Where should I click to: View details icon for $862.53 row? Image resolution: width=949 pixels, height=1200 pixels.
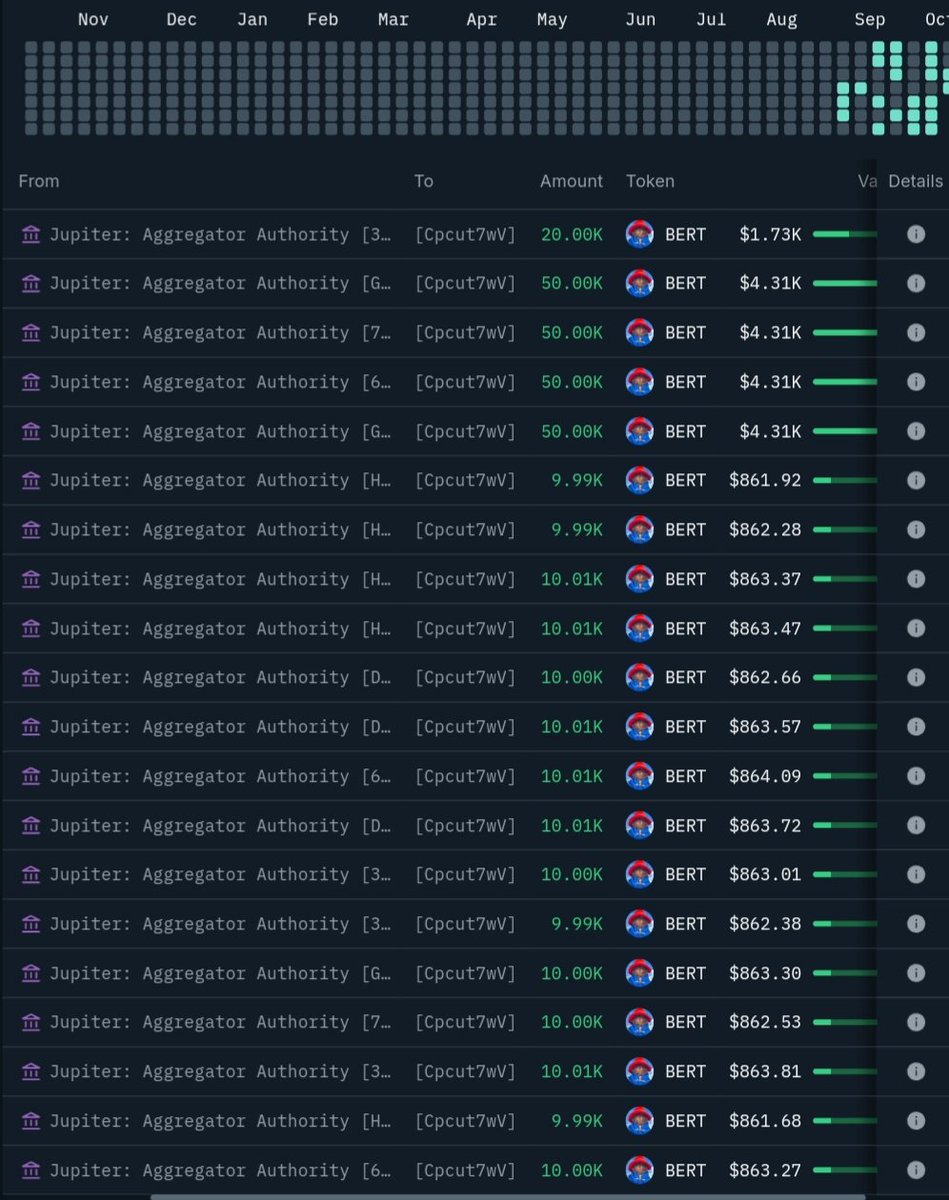[x=915, y=1022]
